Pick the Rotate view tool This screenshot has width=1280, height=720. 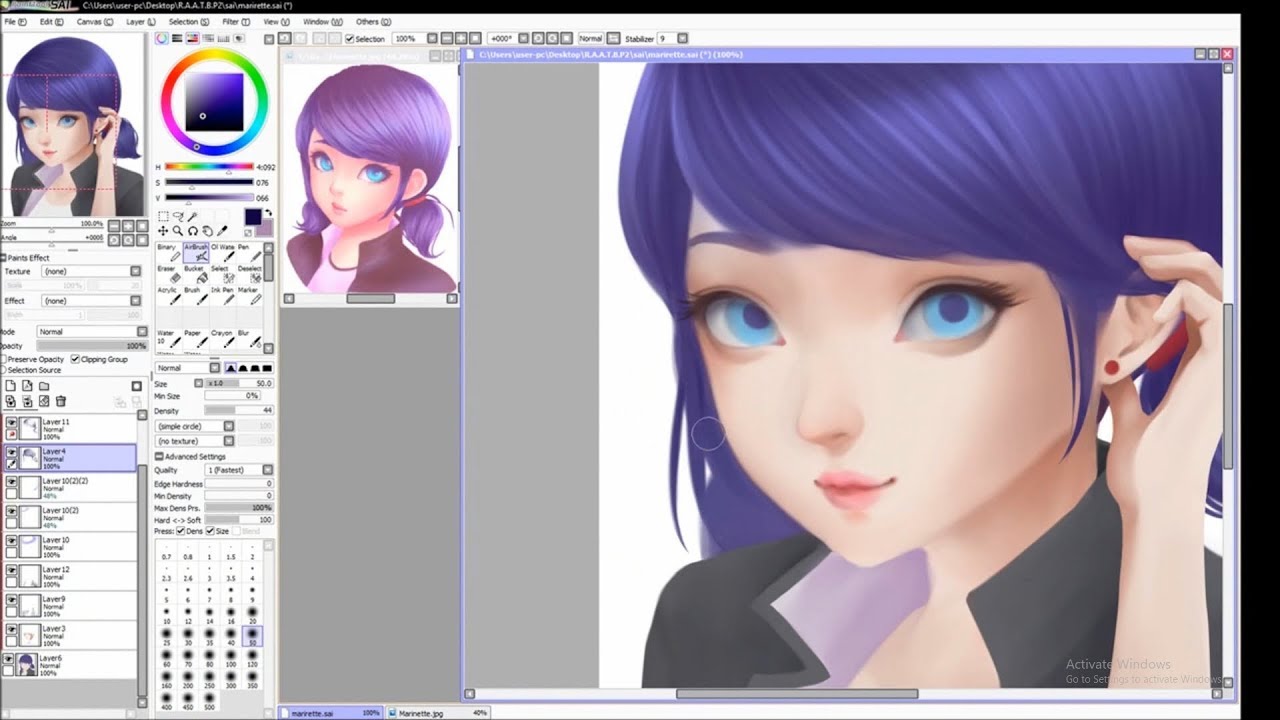tap(192, 231)
